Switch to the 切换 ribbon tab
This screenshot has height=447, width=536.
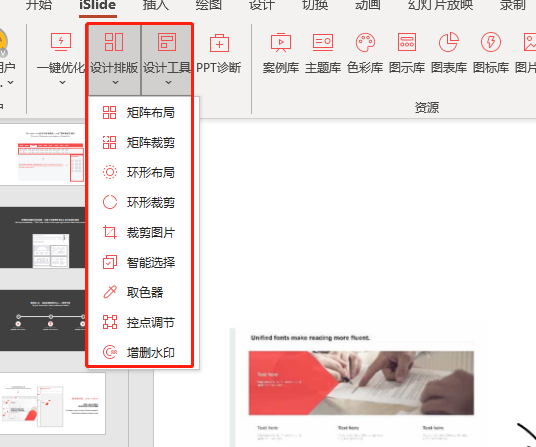point(315,5)
